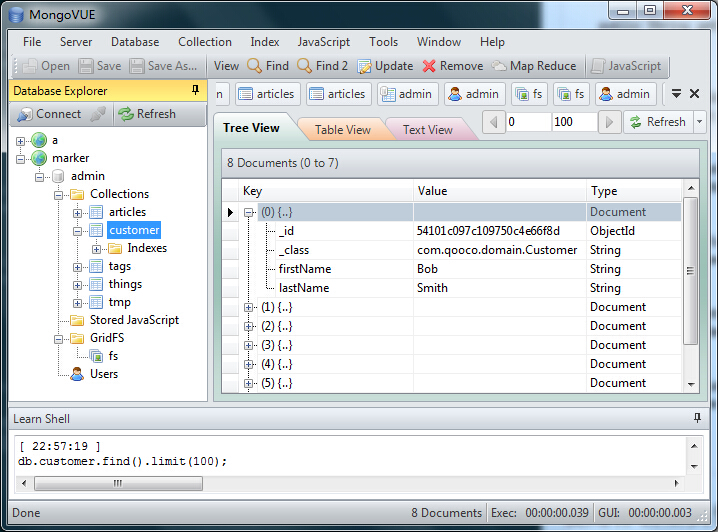Pin the Learn Shell panel

(x=697, y=418)
